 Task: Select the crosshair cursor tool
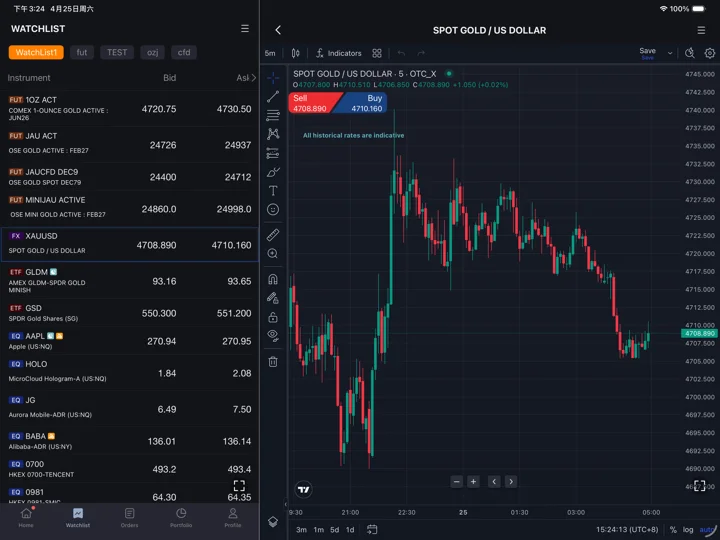tap(273, 78)
